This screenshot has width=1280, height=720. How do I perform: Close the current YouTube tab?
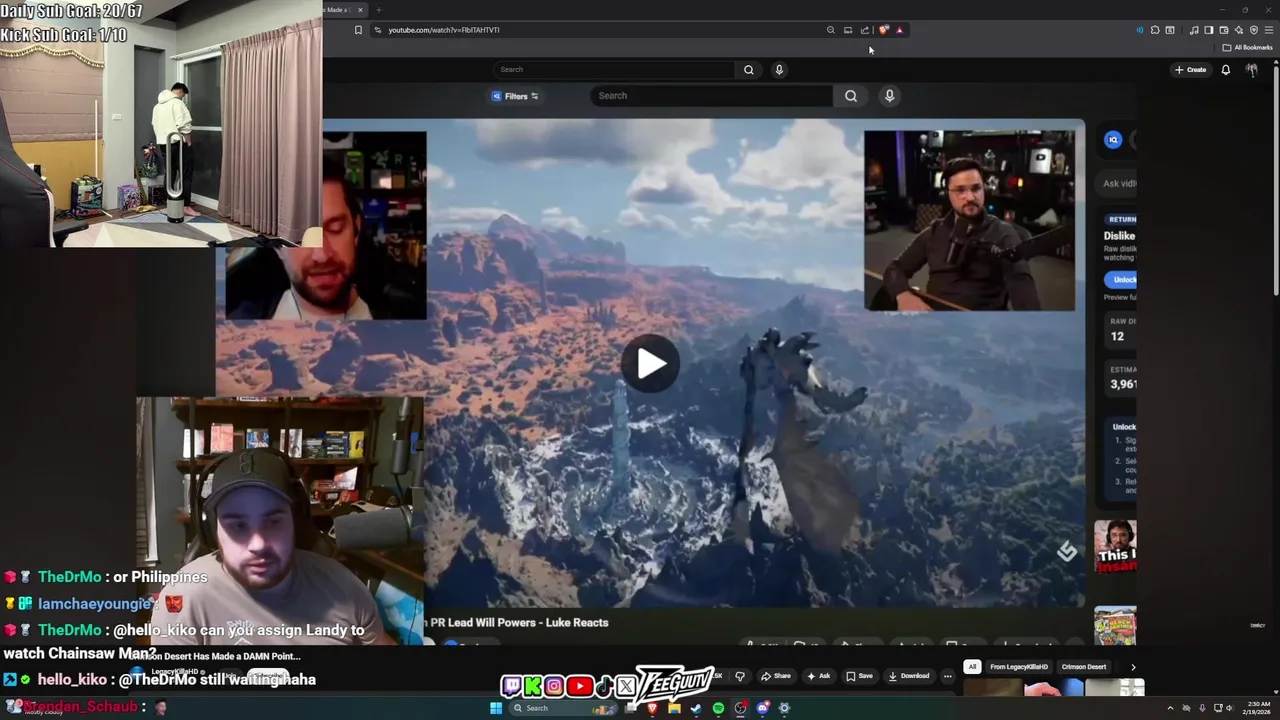360,10
